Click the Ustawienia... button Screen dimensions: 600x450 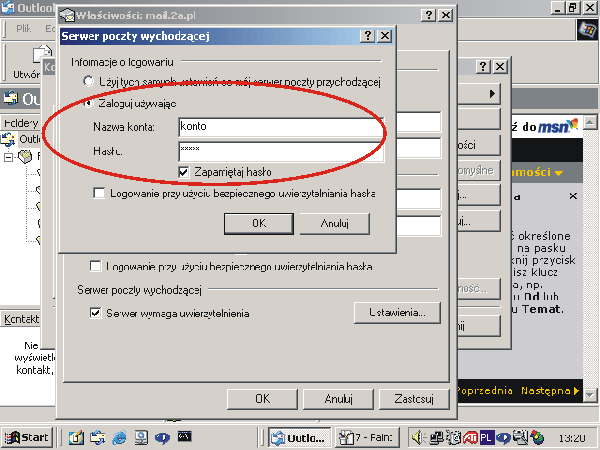pos(396,313)
